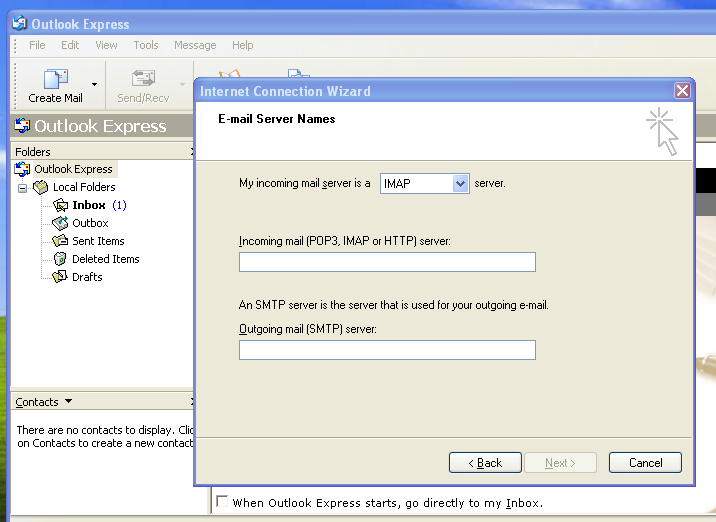Open the Create Mail dropdown arrow
Viewport: 716px width, 522px height.
[x=94, y=84]
